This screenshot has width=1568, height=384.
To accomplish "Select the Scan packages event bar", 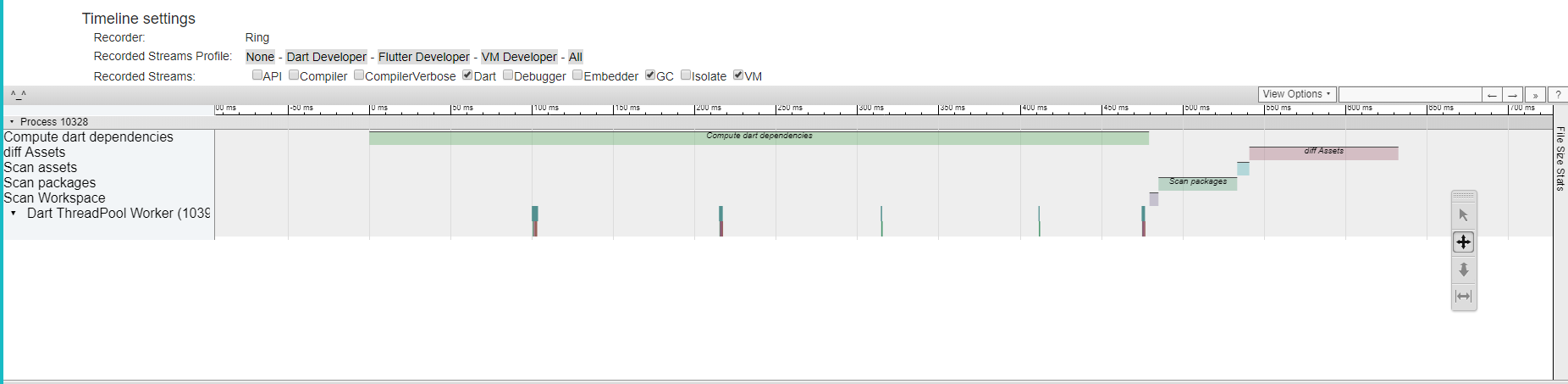I will [x=1197, y=183].
